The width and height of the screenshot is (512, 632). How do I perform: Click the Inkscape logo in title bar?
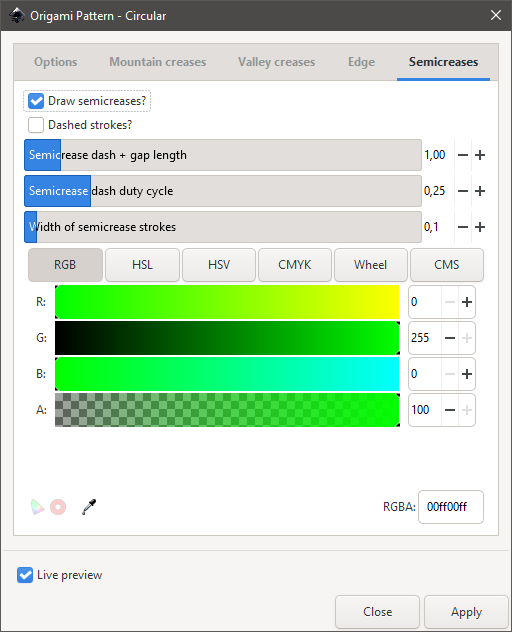17,15
